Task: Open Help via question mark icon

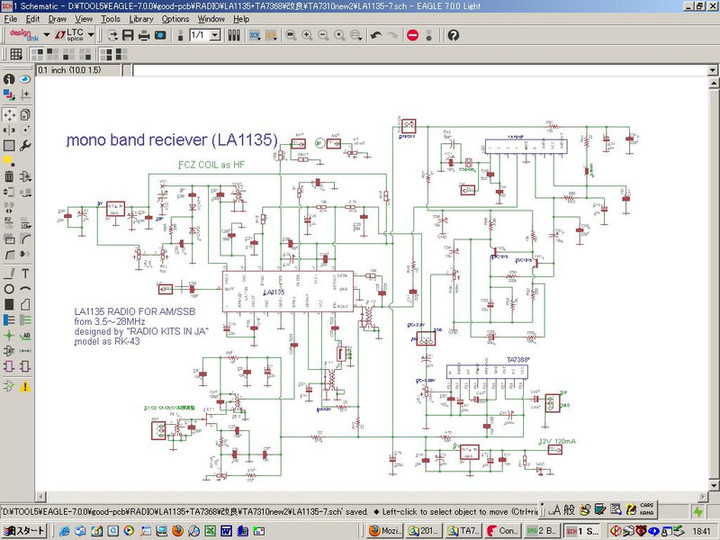Action: click(453, 35)
